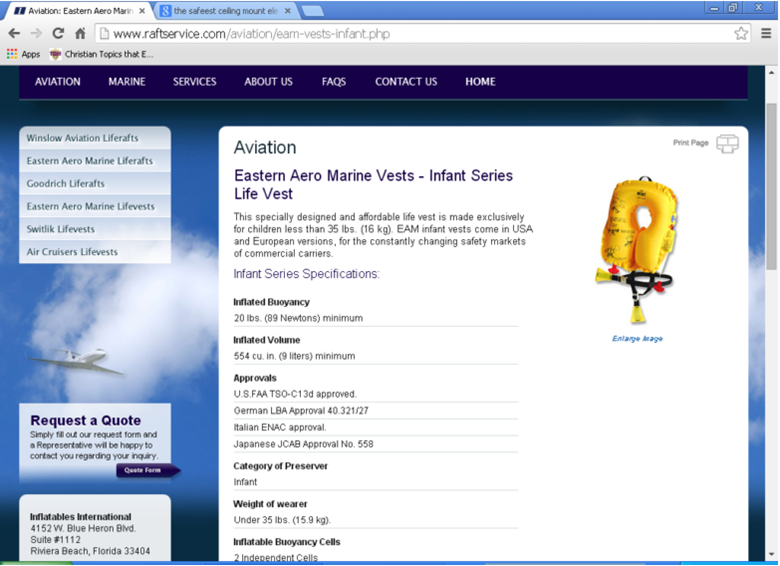
Task: Open the MARINE navigation menu
Action: coord(127,82)
